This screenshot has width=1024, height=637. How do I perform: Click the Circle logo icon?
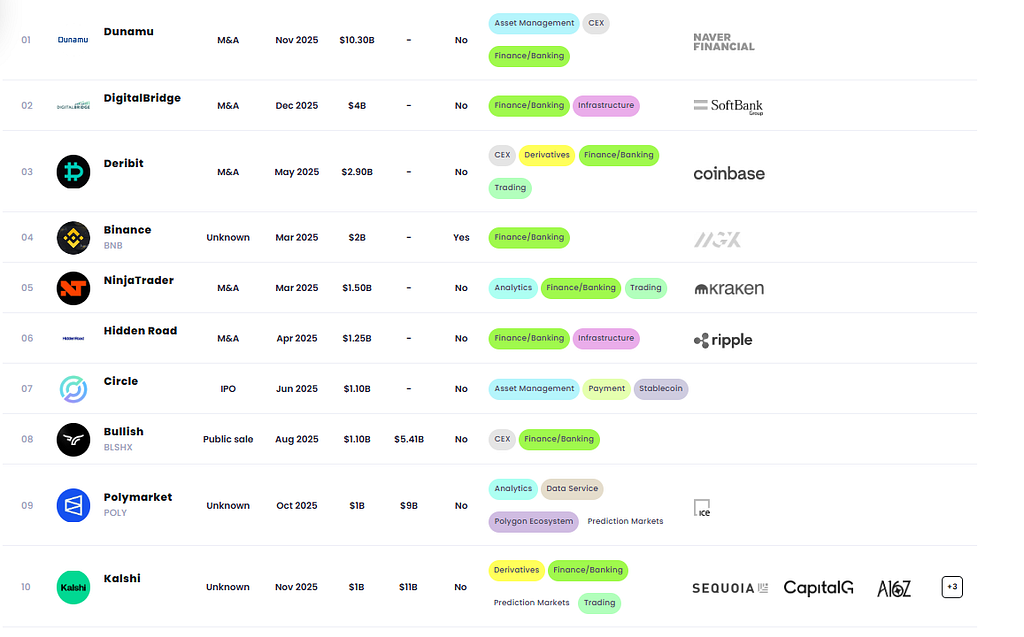click(x=73, y=389)
